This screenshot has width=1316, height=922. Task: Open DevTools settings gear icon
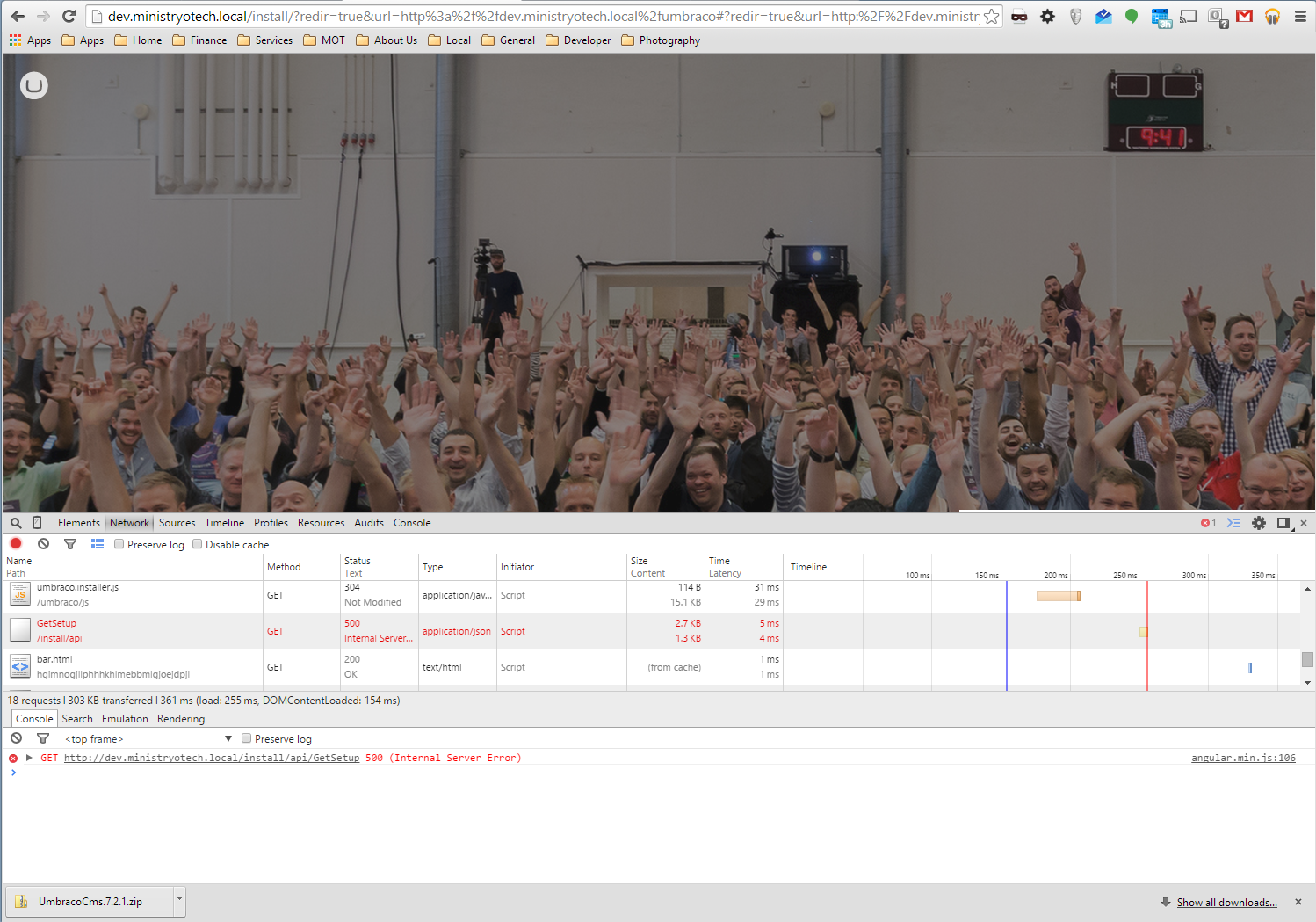(1259, 523)
